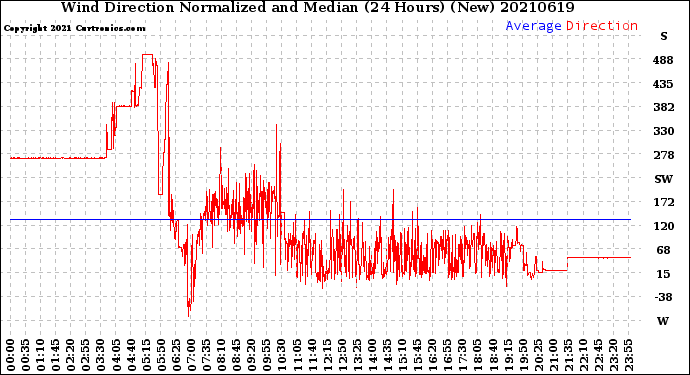Click the 'W' y-axis label

[x=663, y=321]
